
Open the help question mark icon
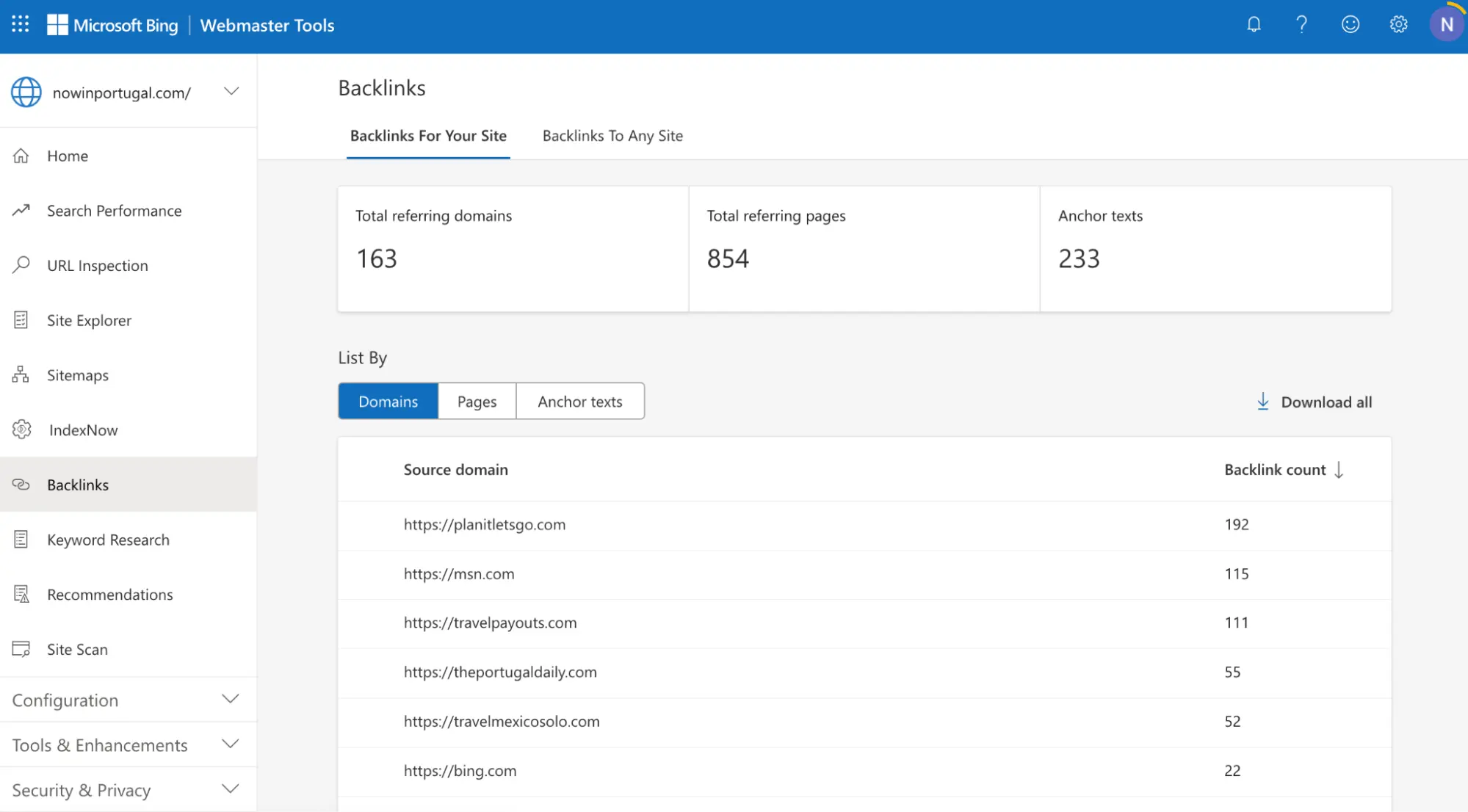(x=1301, y=24)
